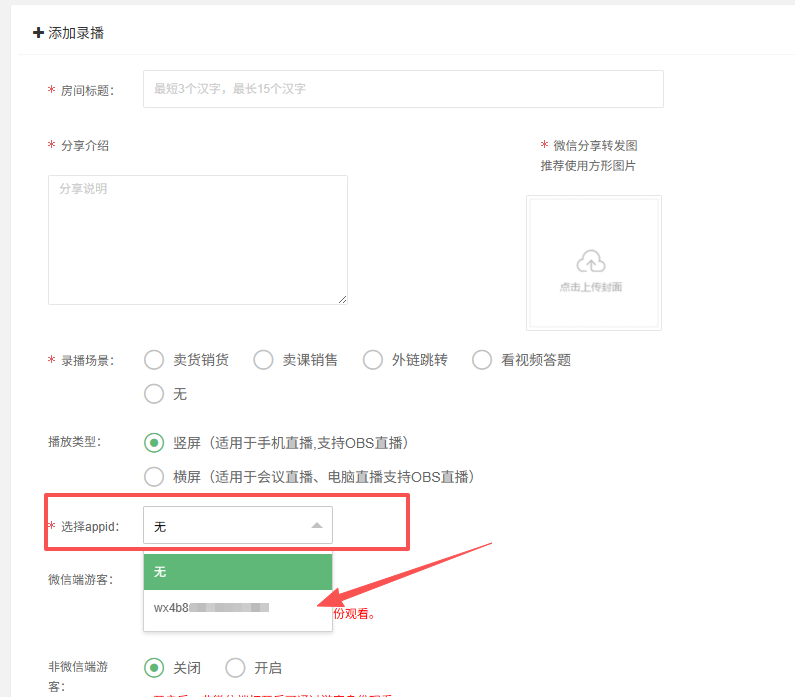This screenshot has height=697, width=795.
Task: Pick the 看视频答题 scene option
Action: click(482, 360)
